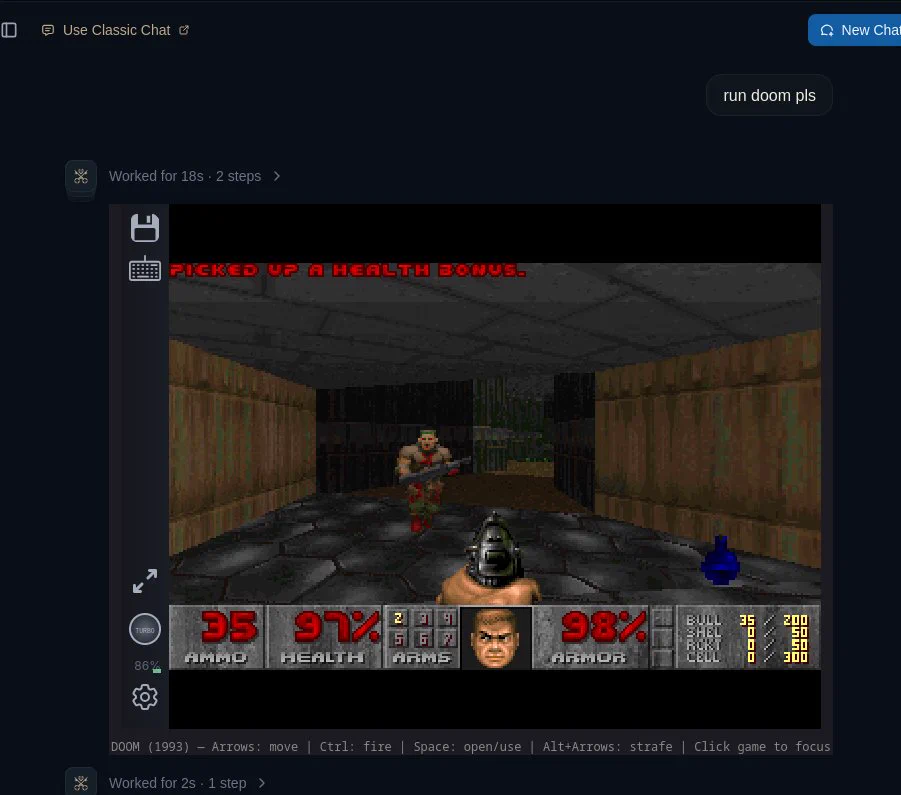901x795 pixels.
Task: Click 'Click game to focus' caption text
Action: coord(762,746)
